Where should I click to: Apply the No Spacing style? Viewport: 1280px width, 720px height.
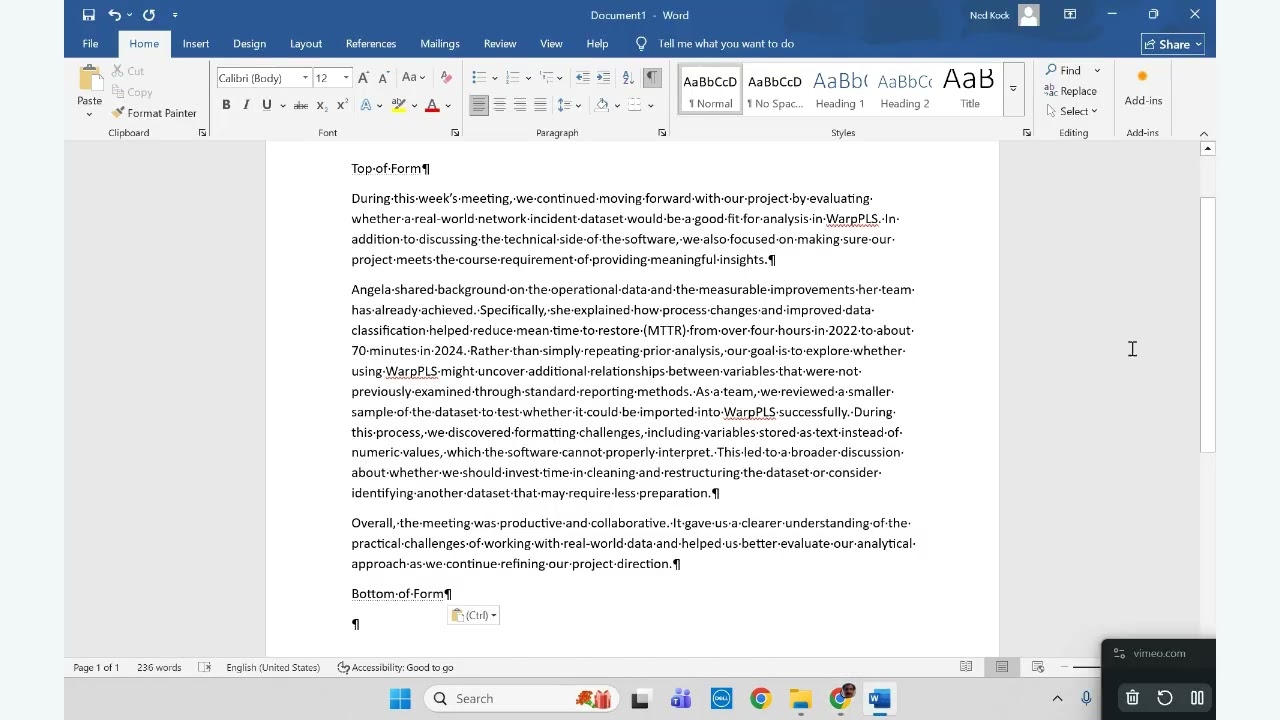[x=775, y=89]
